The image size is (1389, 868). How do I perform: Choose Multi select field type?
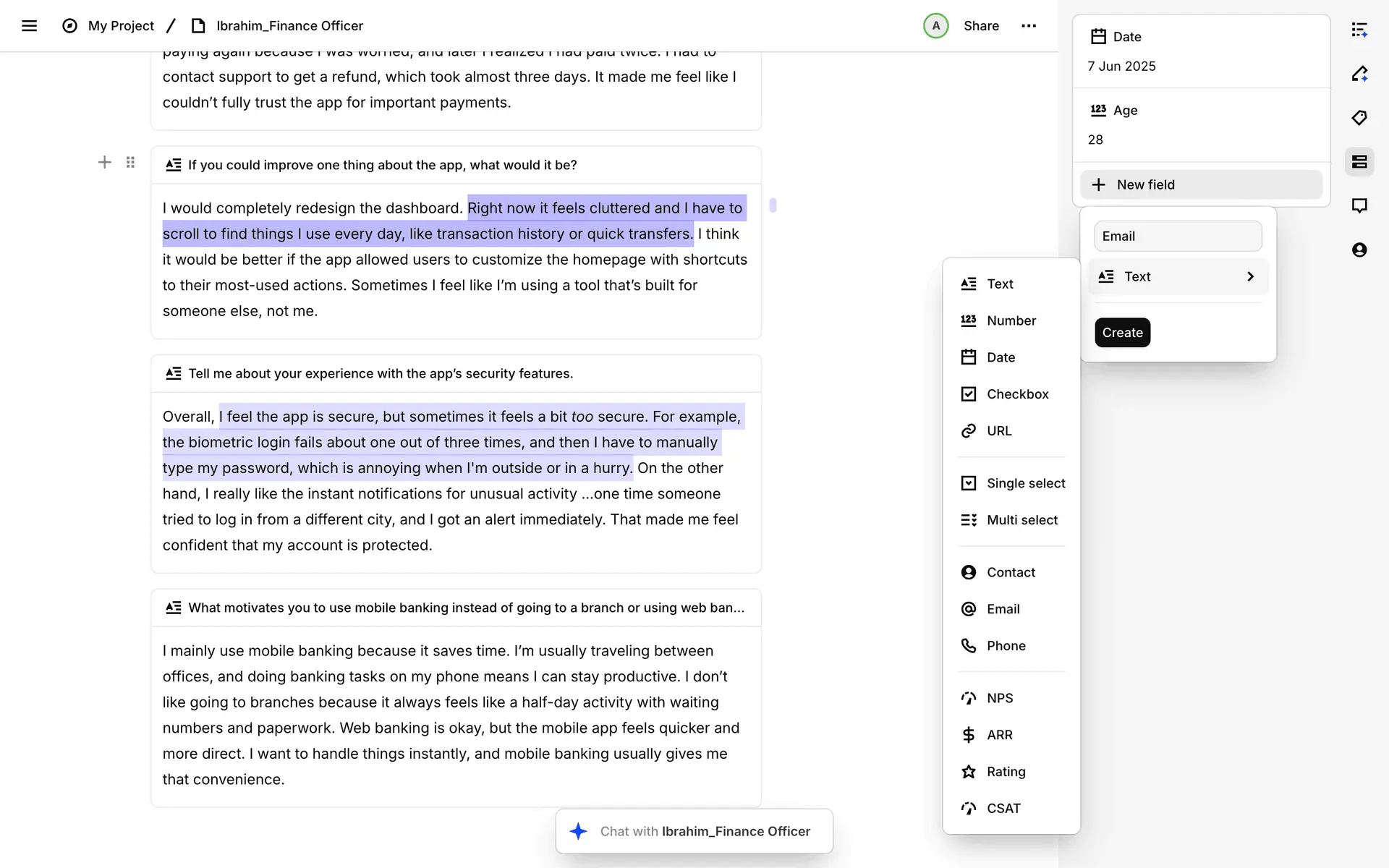[1021, 520]
